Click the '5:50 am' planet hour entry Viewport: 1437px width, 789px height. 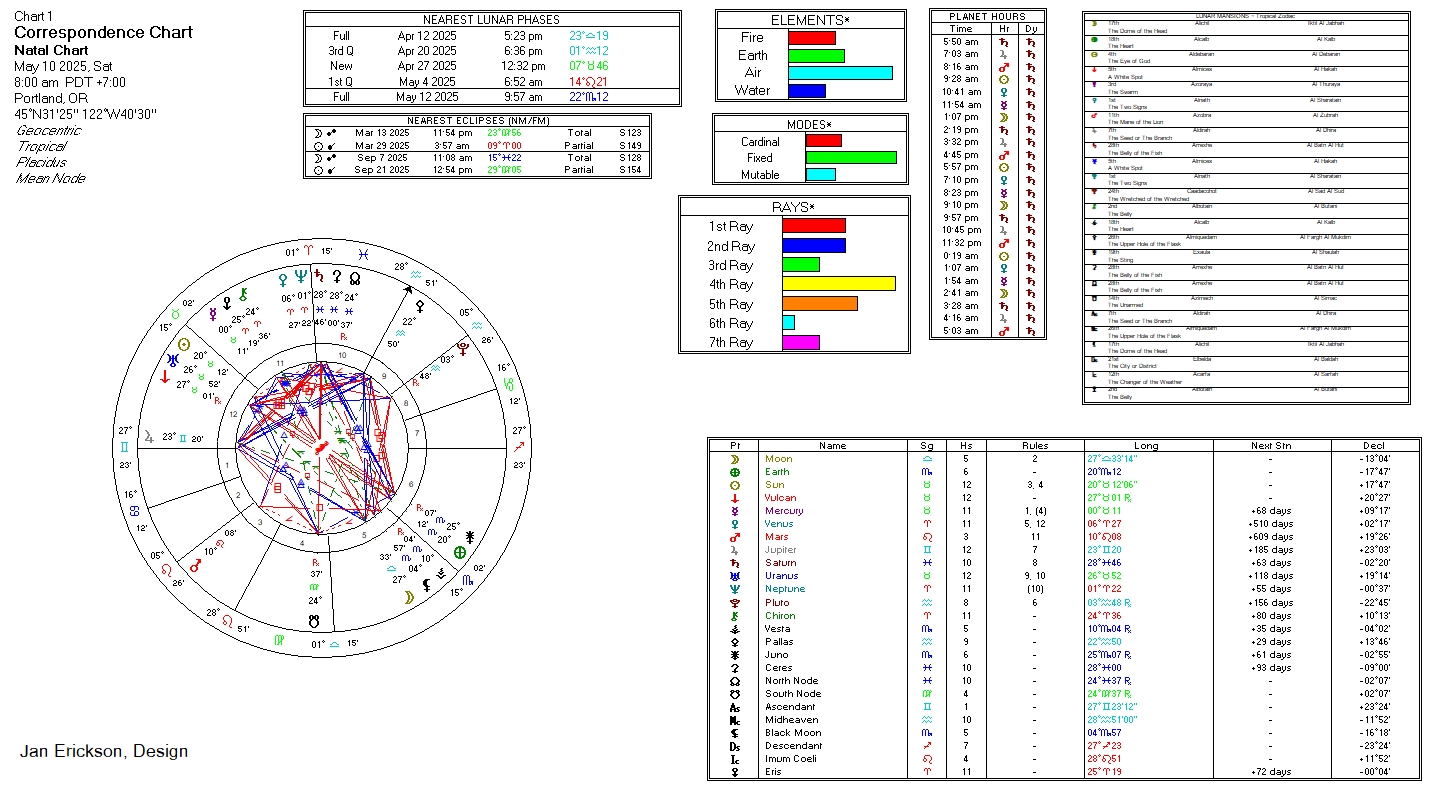(x=961, y=41)
